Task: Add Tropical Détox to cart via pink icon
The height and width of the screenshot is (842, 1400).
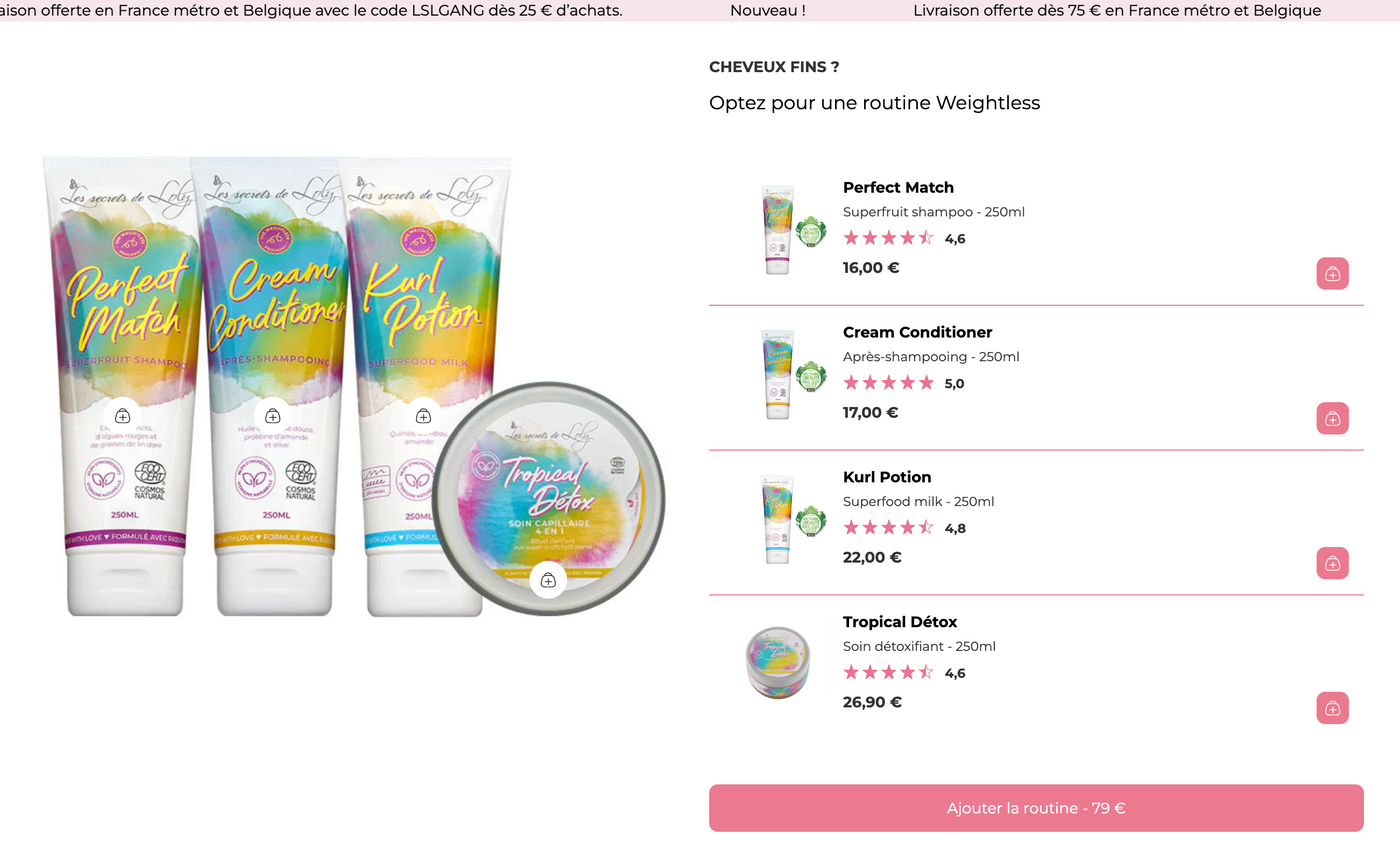Action: 1332,708
